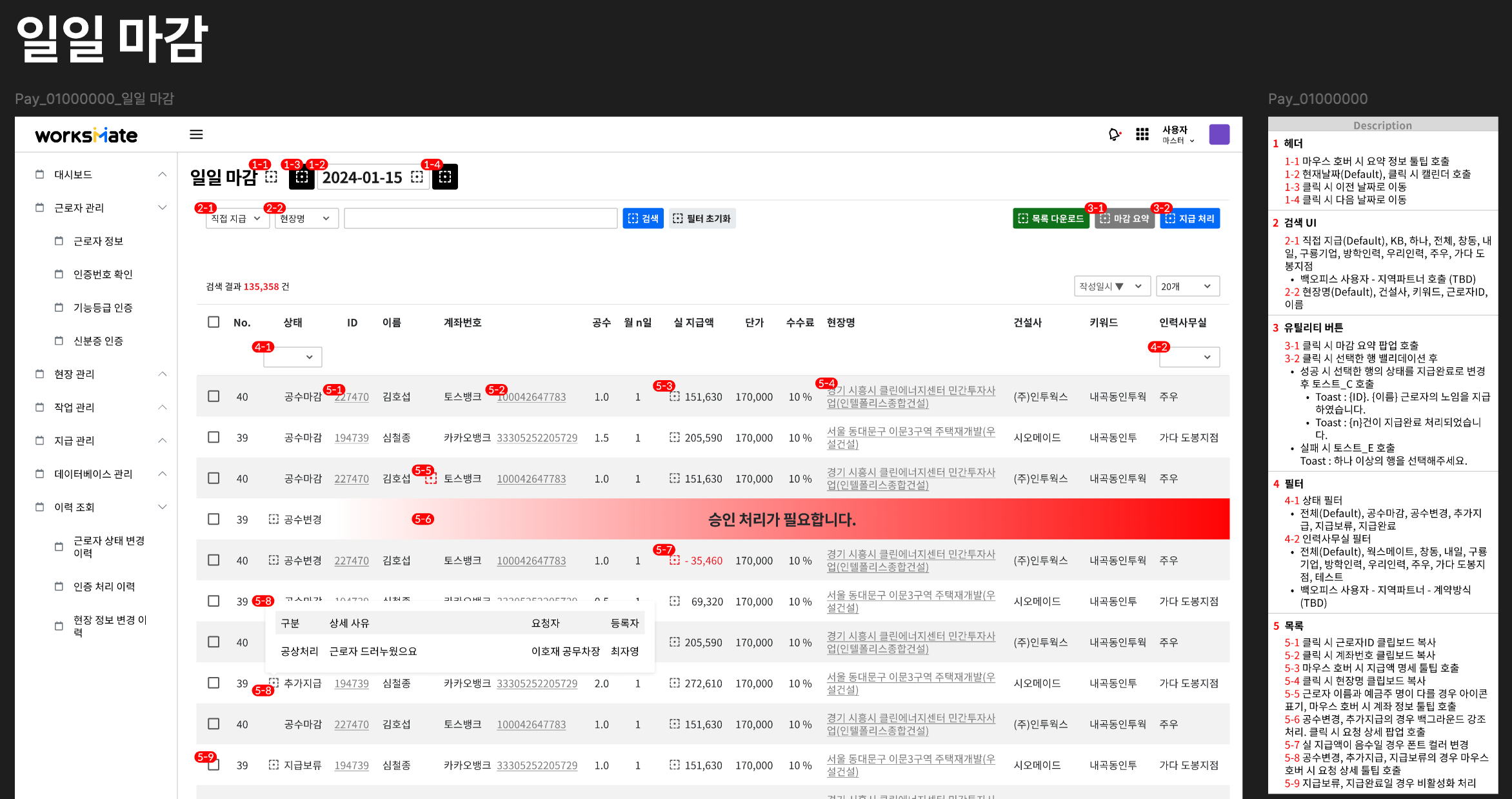Check the 40 김호섭 row right below 추가지급
The width and height of the screenshot is (1512, 799).
coord(214,724)
